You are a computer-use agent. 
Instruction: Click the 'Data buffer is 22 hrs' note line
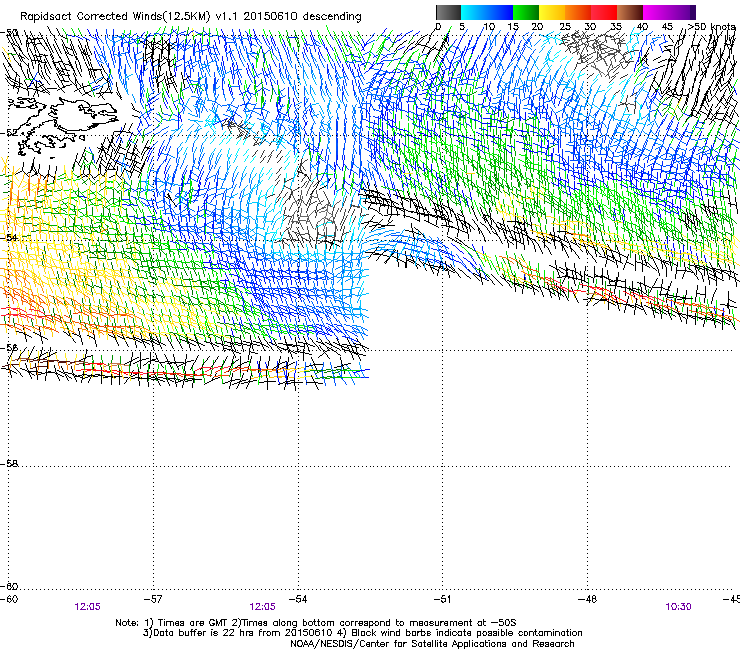[362, 633]
